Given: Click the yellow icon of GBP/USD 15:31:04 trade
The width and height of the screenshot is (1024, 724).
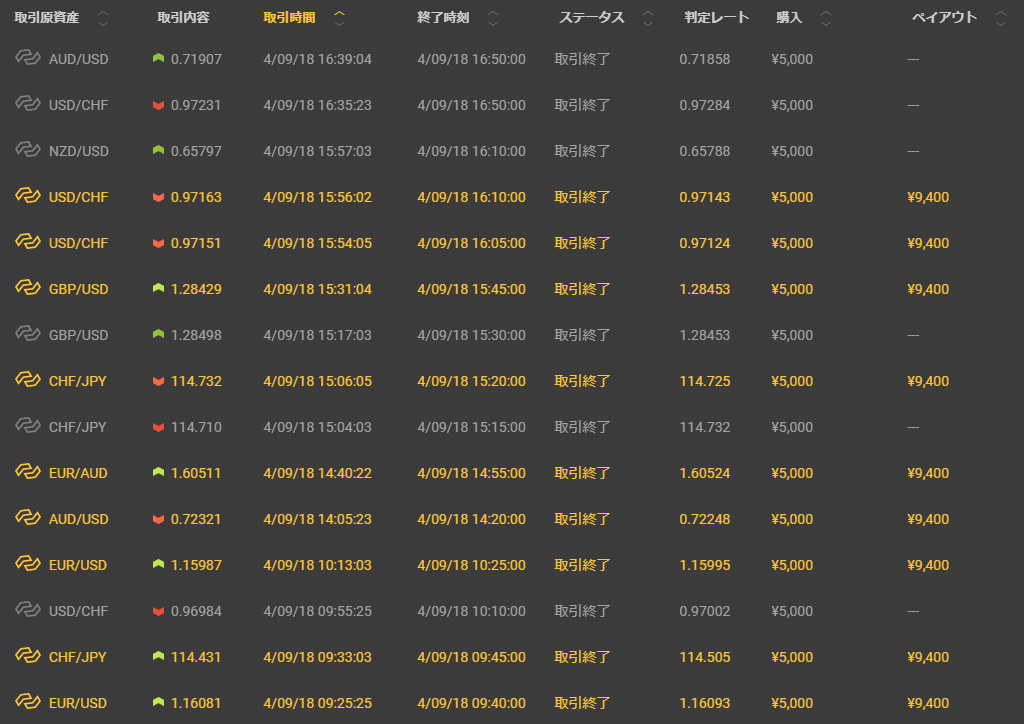Looking at the screenshot, I should click(28, 287).
